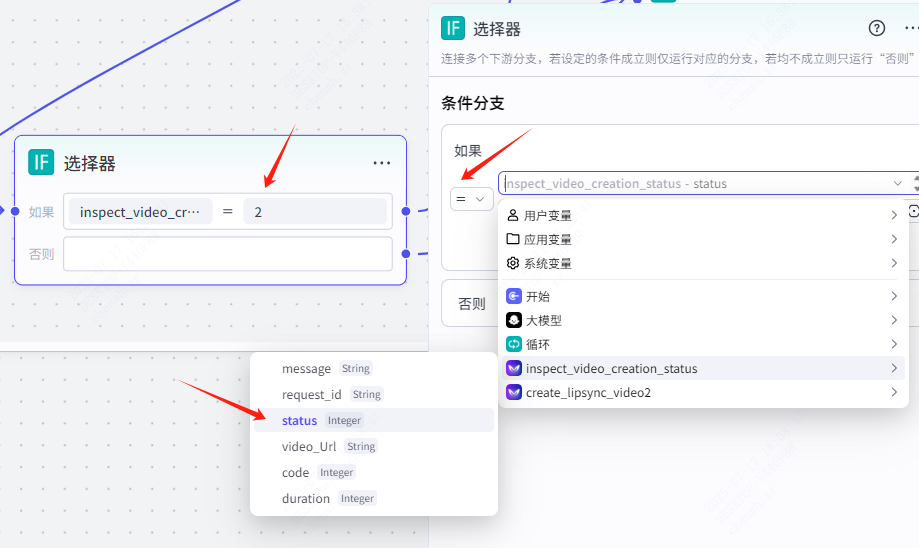The height and width of the screenshot is (548, 919).
Task: Click the 如果 branch output port dot
Action: click(x=406, y=211)
